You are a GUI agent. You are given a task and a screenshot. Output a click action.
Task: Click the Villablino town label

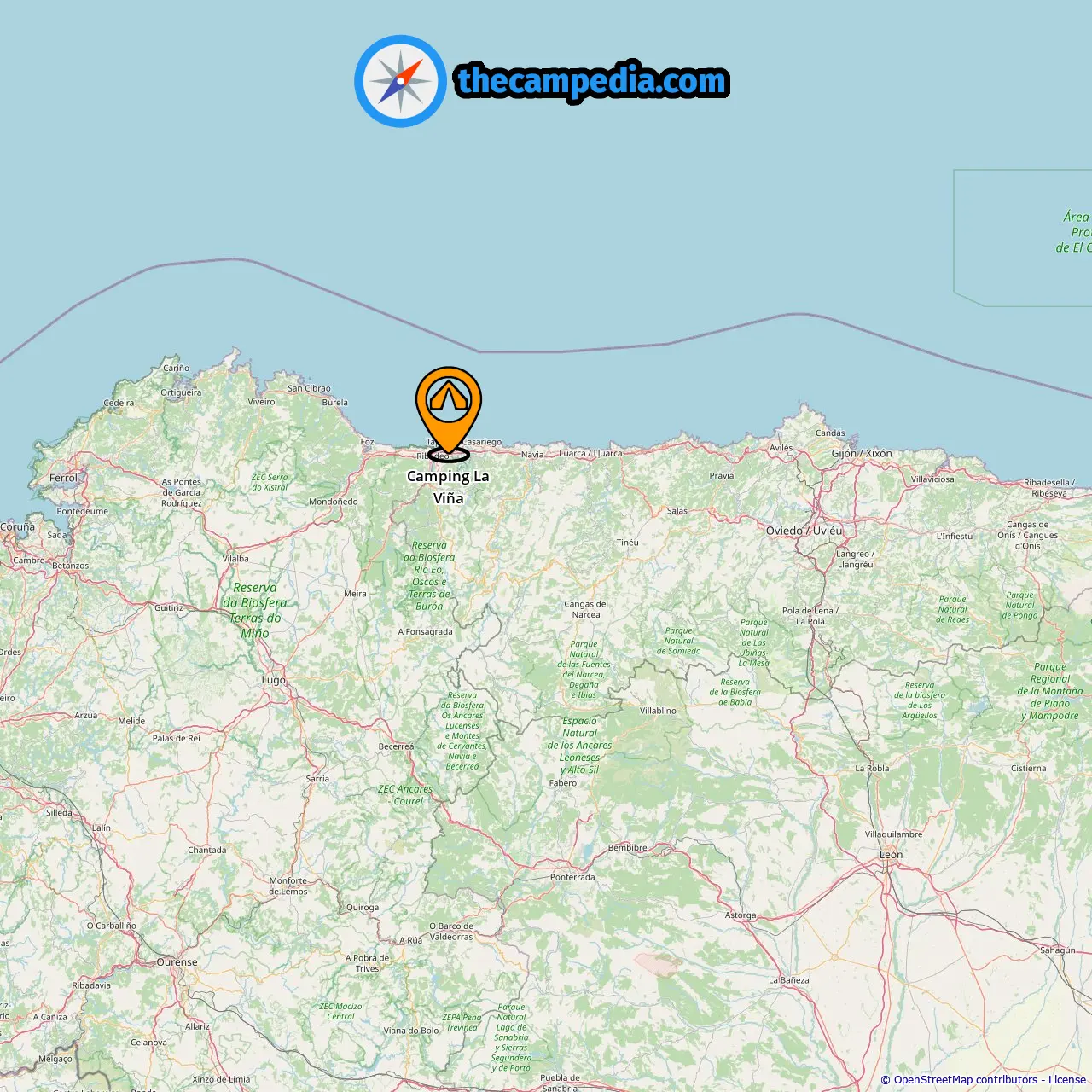(x=658, y=711)
